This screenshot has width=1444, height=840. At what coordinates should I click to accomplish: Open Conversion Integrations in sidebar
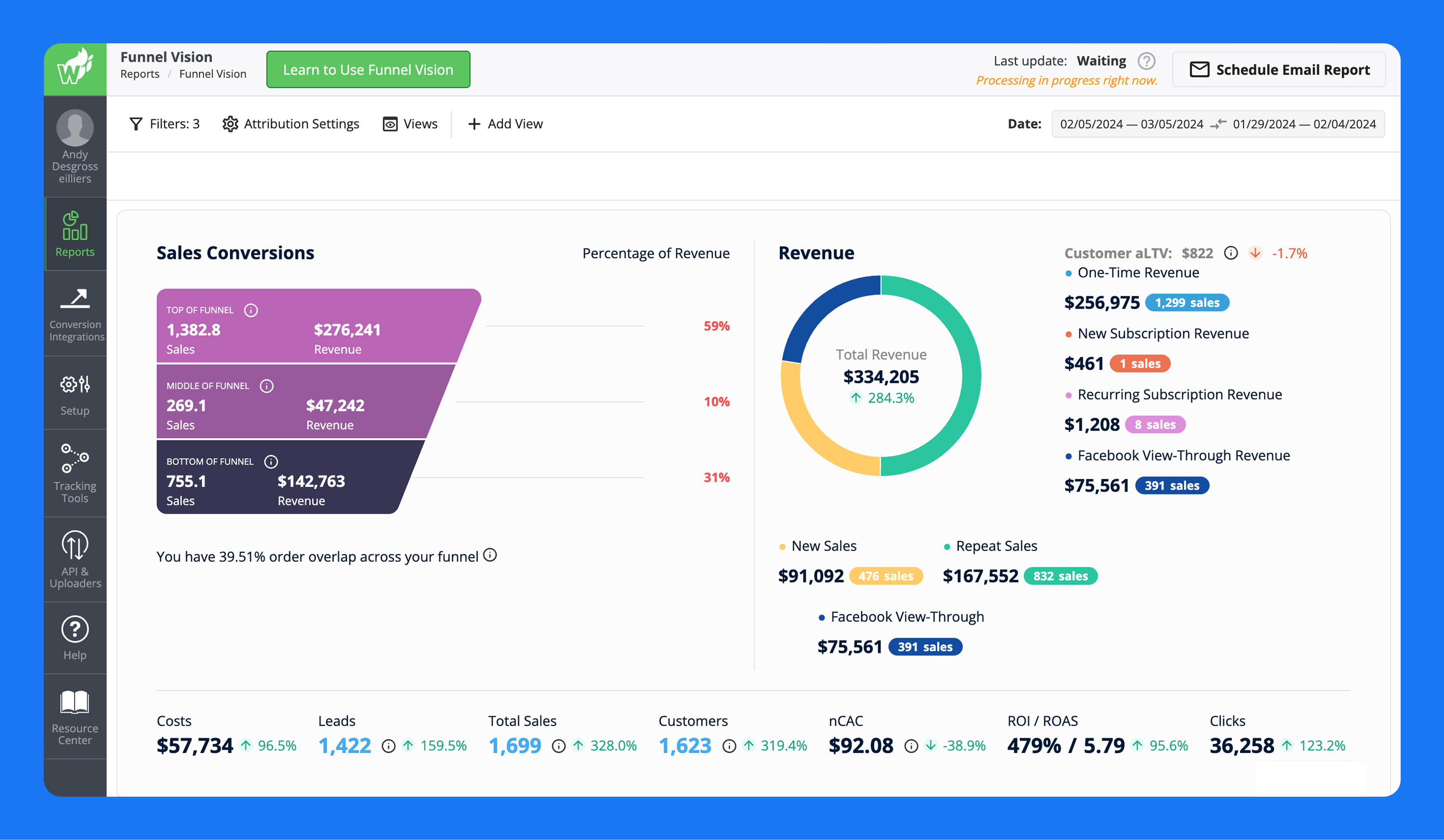point(76,314)
